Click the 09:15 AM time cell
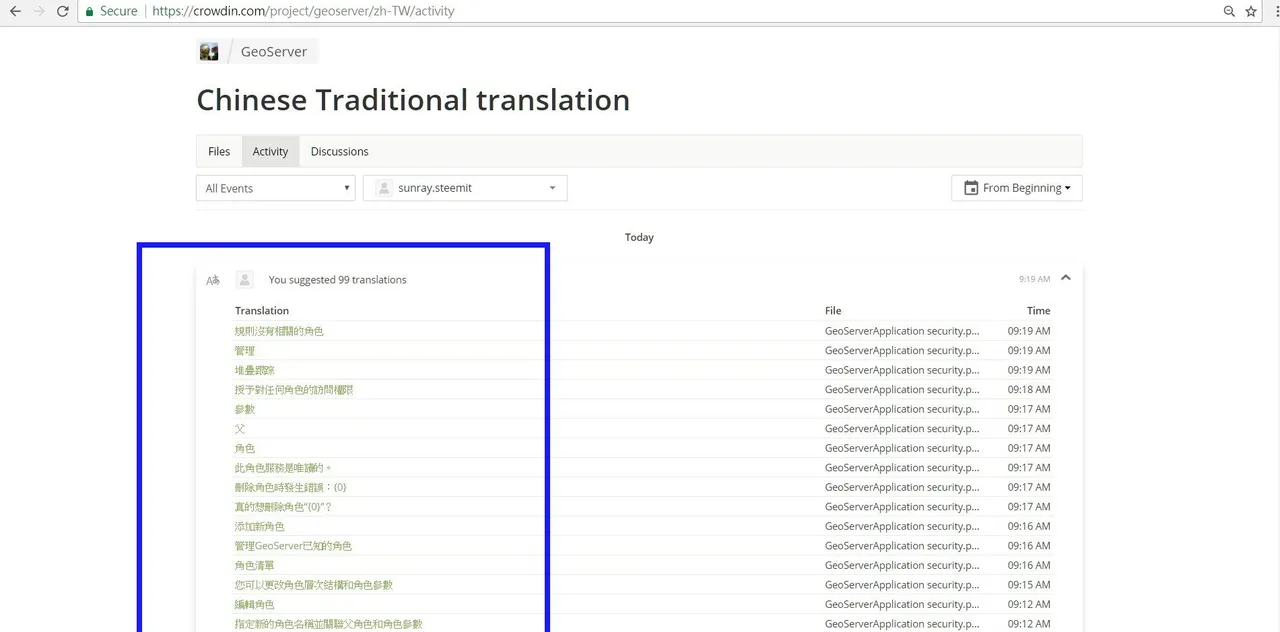Viewport: 1280px width, 632px height. (x=1029, y=585)
